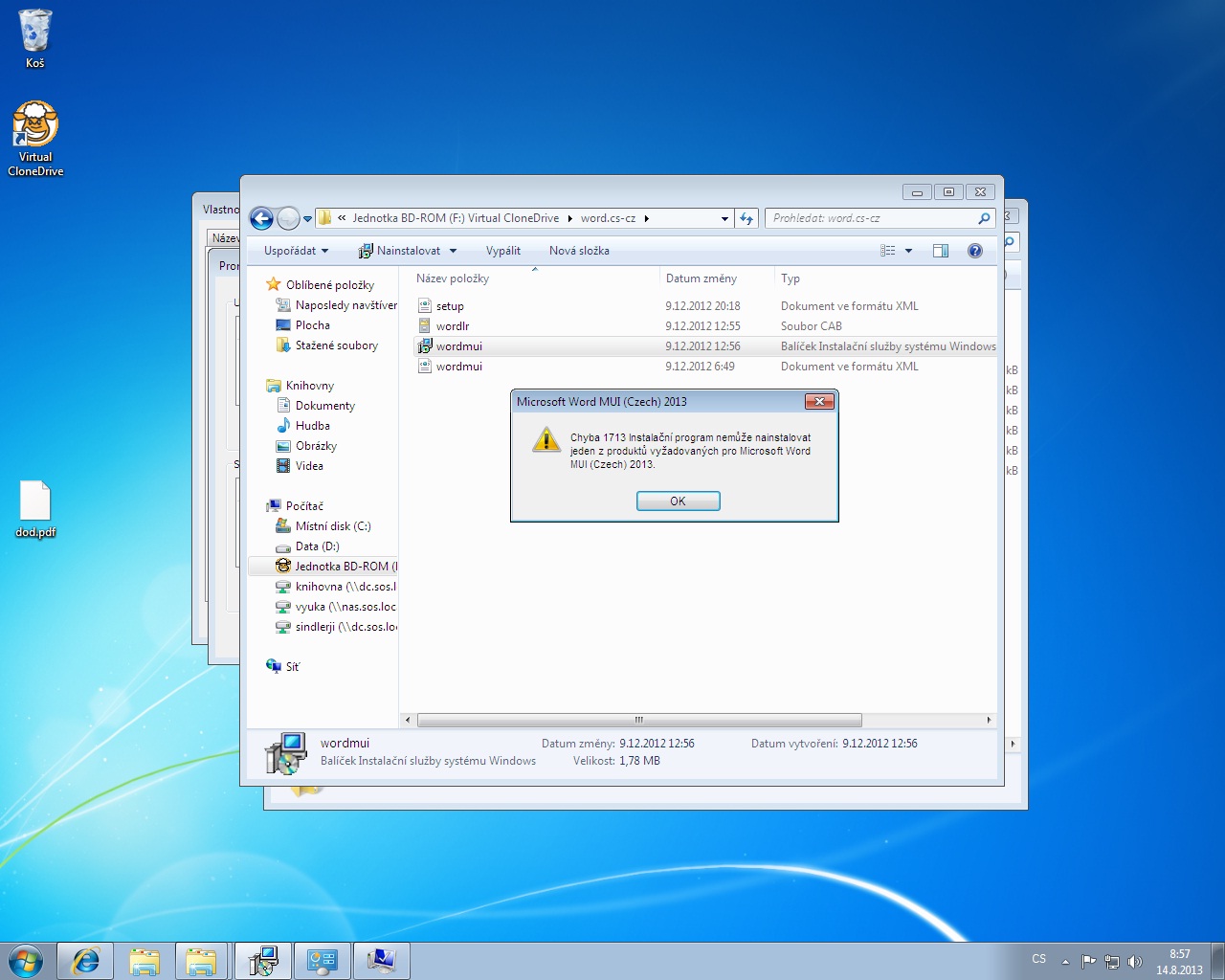Select Místní disk (C:) in sidebar
The height and width of the screenshot is (980, 1225).
(x=332, y=526)
